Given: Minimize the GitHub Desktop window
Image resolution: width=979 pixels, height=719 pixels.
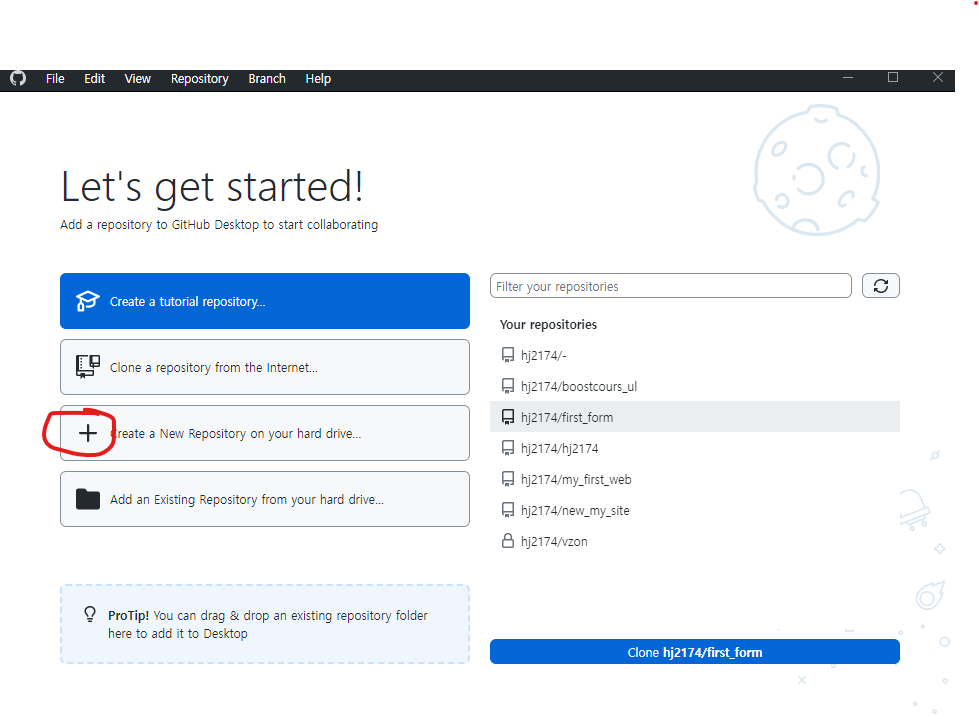Looking at the screenshot, I should coord(848,77).
